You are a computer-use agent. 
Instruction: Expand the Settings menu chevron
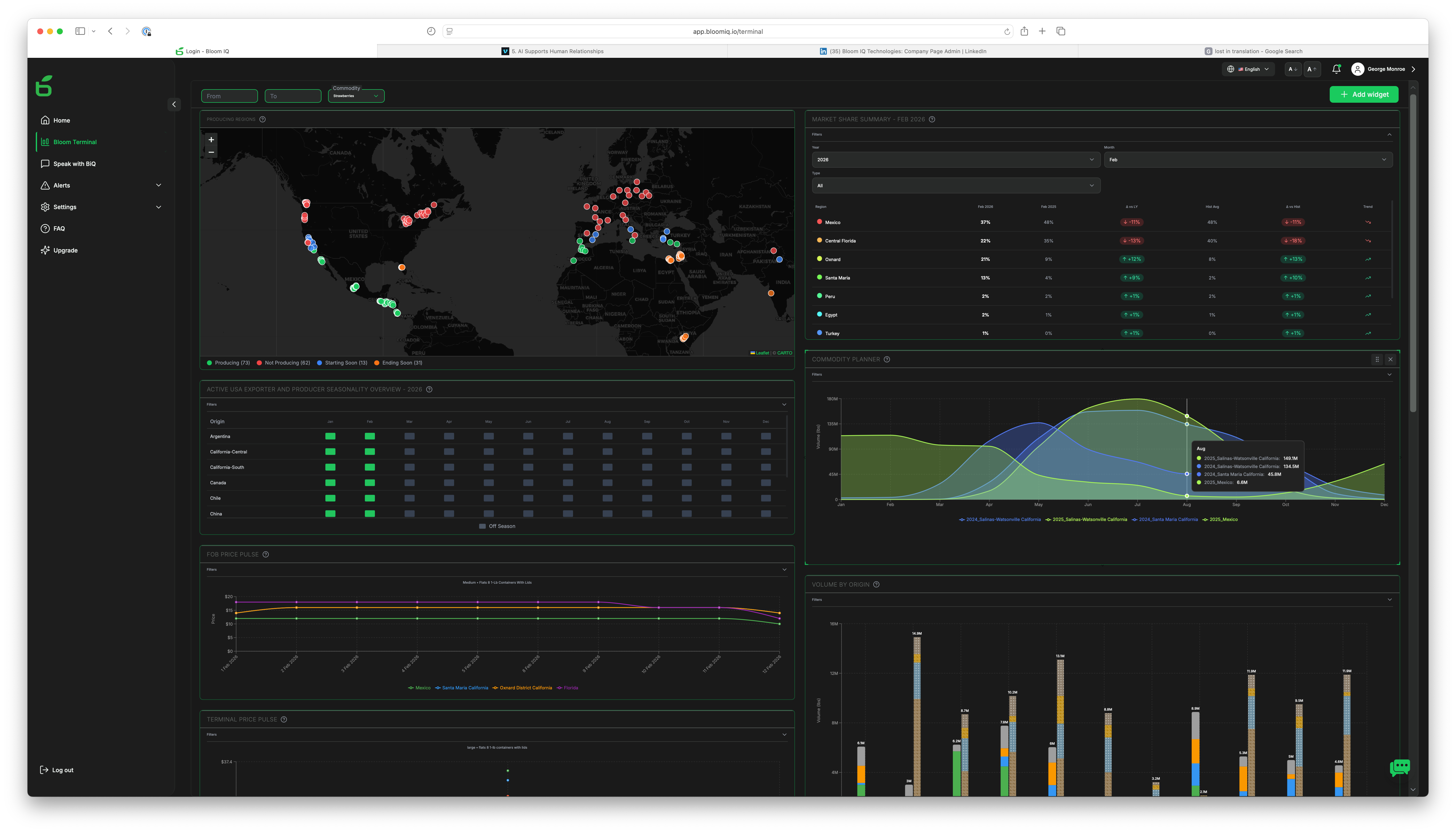pos(158,207)
